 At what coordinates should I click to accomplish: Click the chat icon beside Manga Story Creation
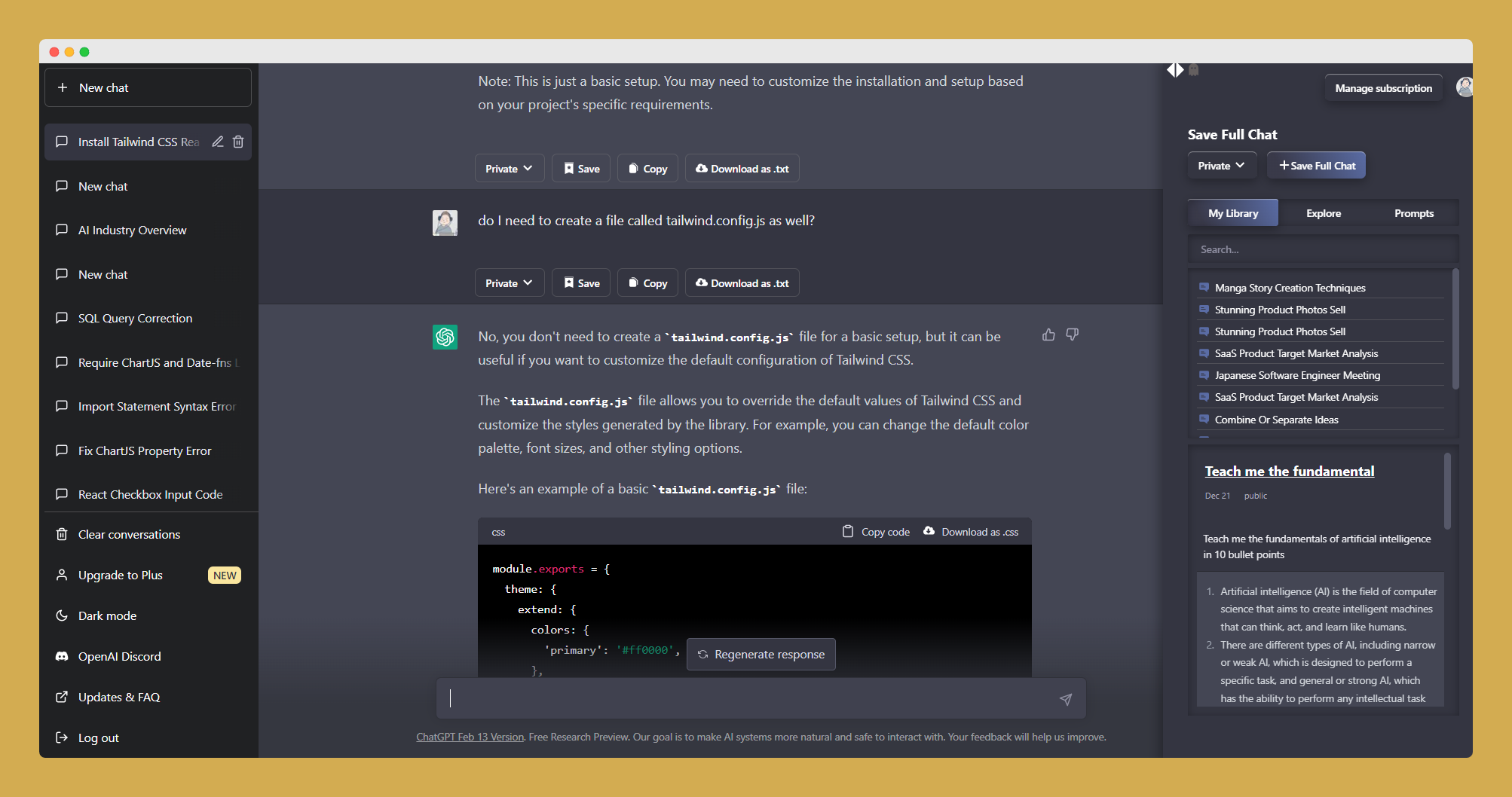[1204, 288]
